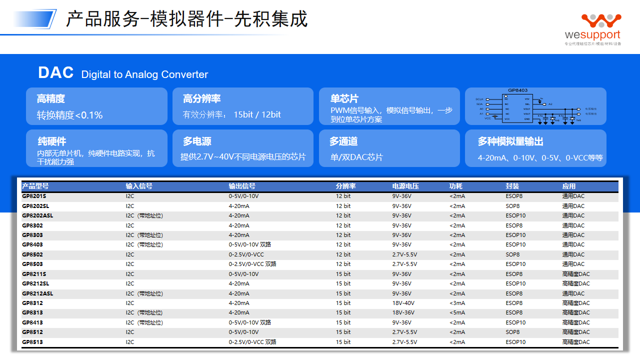640x360 pixels.
Task: Click the 输出信号 column header
Action: 242,186
